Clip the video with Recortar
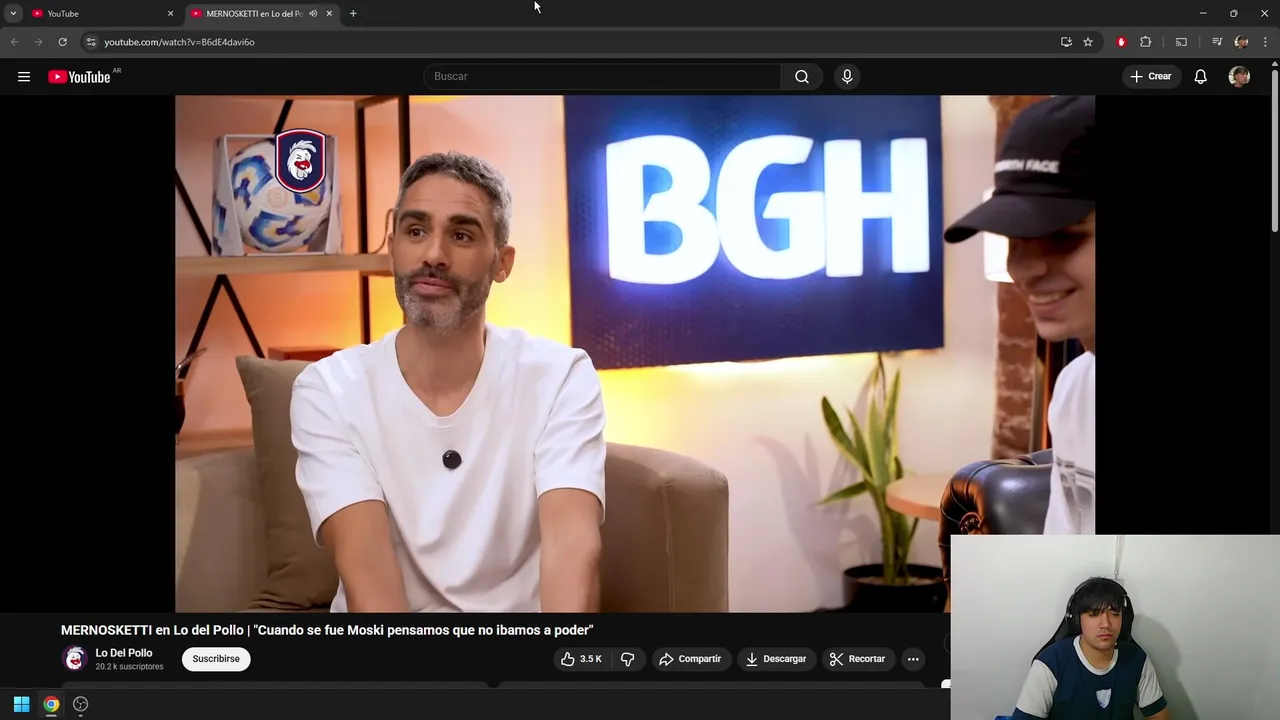 coord(858,659)
